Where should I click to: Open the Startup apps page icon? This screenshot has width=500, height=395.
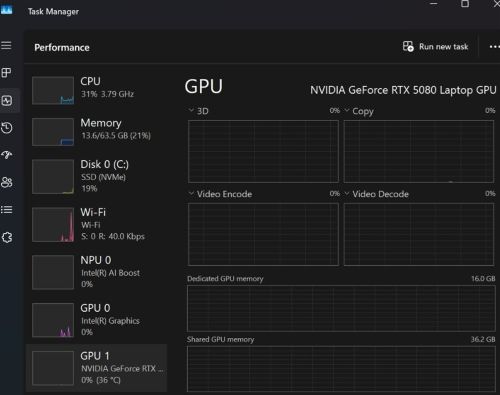pos(7,155)
